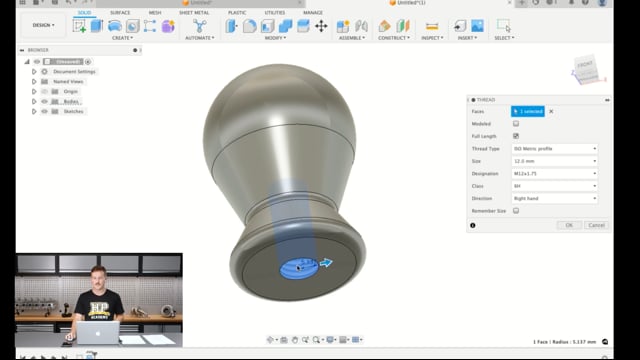Viewport: 640px width, 360px height.
Task: Select the Fillet tool icon
Action: (x=249, y=26)
